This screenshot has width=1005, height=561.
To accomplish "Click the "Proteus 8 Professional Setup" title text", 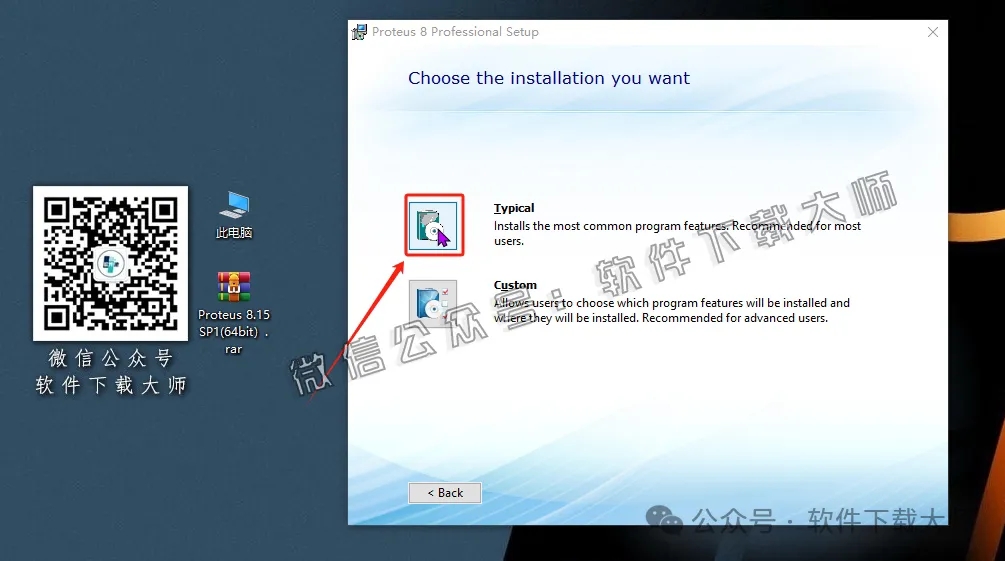I will pyautogui.click(x=455, y=32).
